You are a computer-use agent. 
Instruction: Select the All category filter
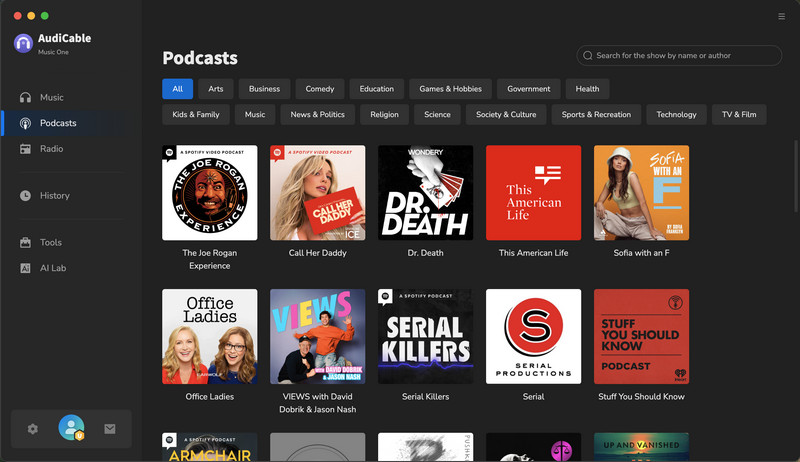pos(178,89)
